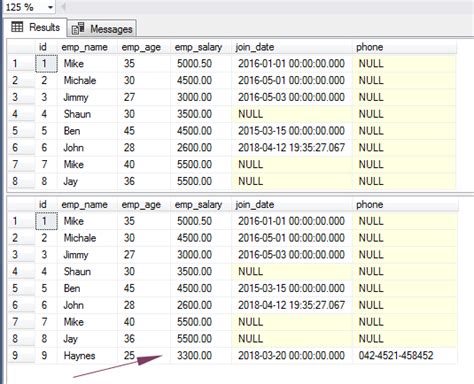Screen dimensions: 474x384
Task: Select the emp_salary column header in first grid
Action: [201, 47]
